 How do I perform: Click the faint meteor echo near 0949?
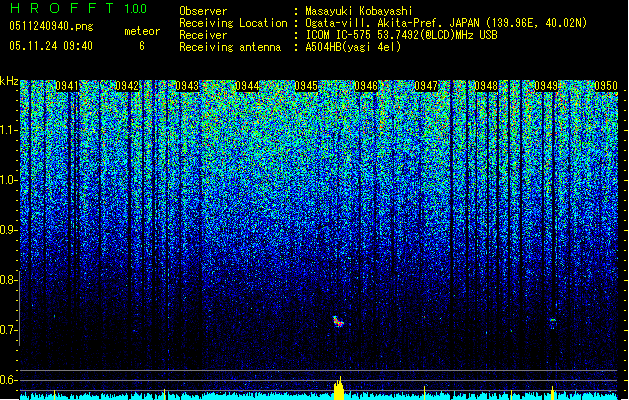(553, 322)
